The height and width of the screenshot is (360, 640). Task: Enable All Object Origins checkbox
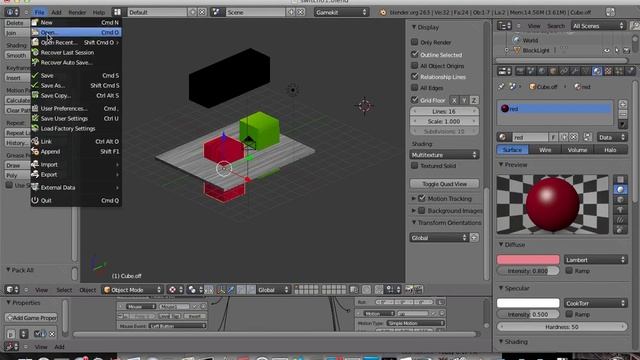pos(414,65)
